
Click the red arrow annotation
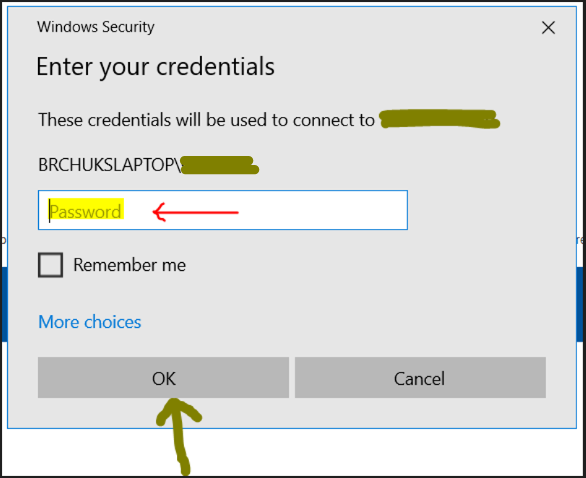click(195, 212)
